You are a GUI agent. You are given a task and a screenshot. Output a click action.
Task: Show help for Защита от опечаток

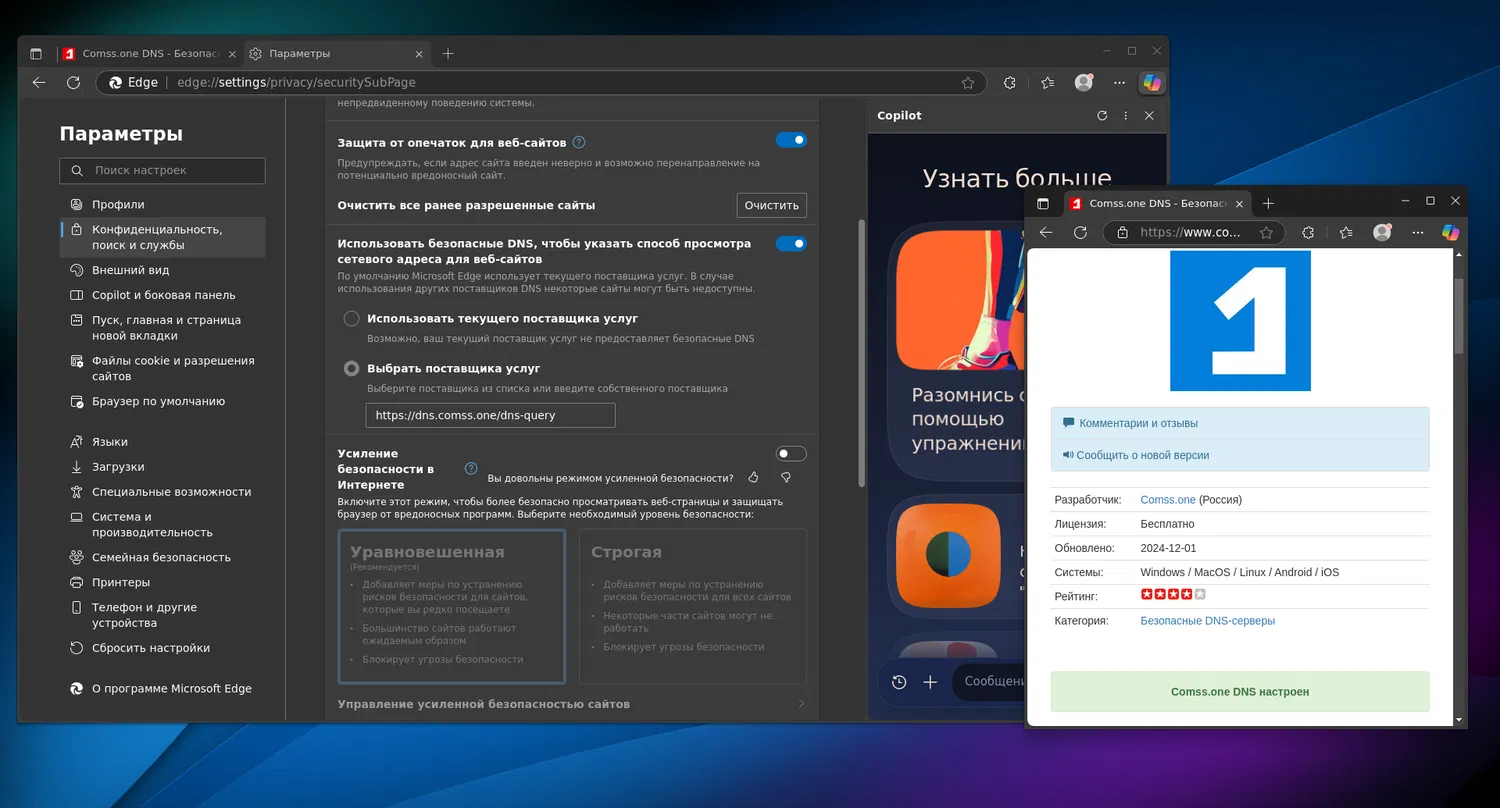click(579, 143)
